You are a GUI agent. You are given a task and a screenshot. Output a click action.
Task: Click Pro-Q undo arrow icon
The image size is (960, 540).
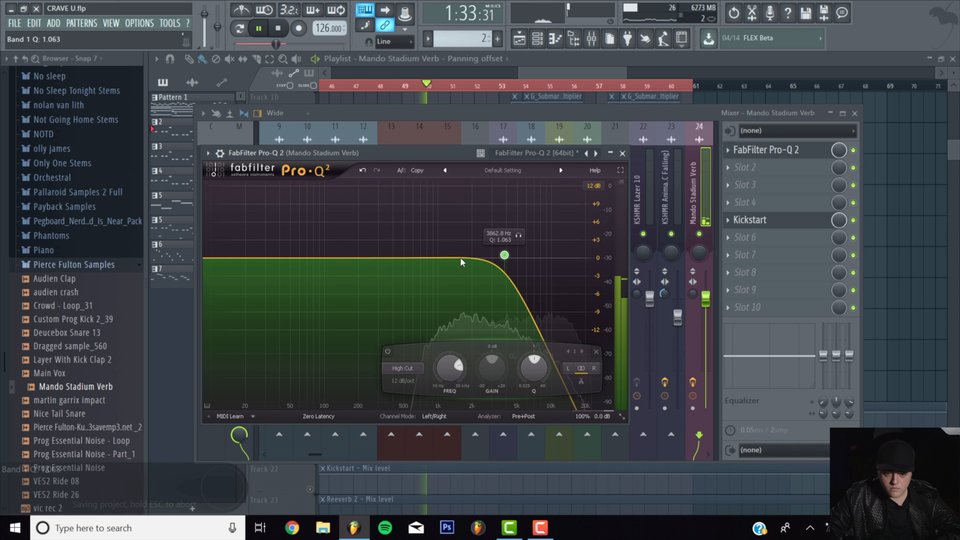(x=362, y=170)
